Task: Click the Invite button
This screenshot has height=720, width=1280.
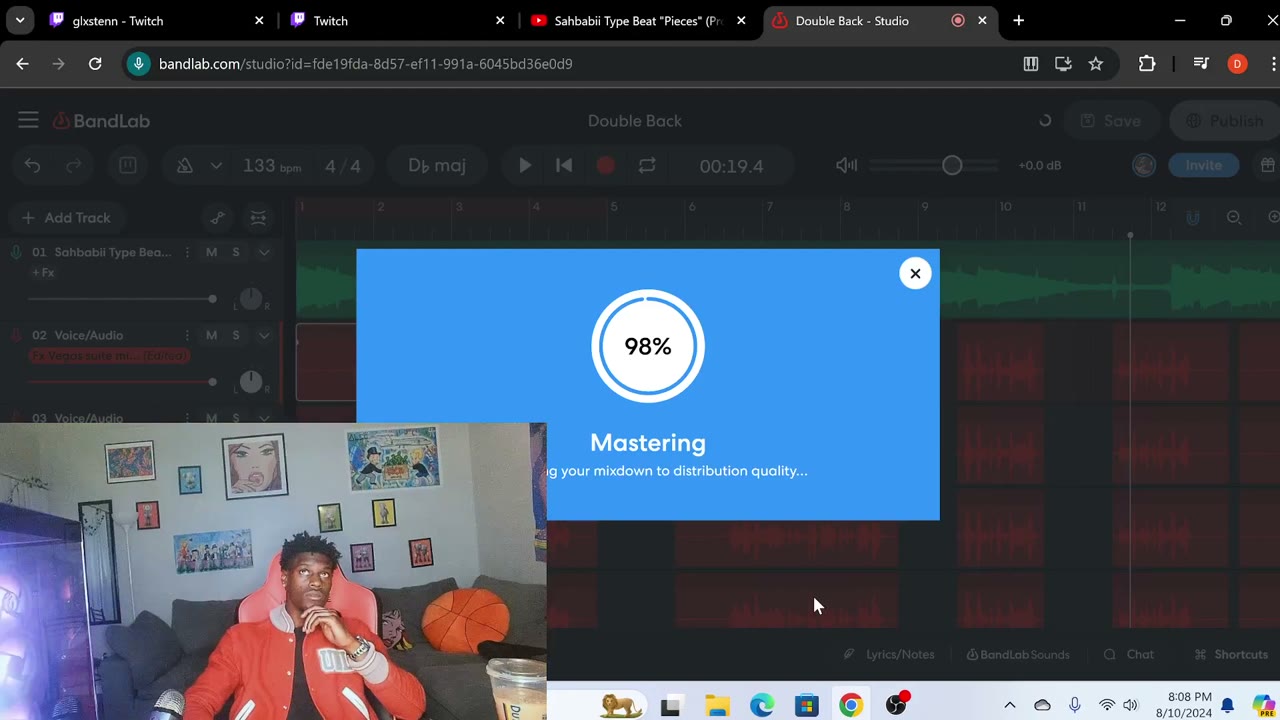Action: click(x=1203, y=166)
